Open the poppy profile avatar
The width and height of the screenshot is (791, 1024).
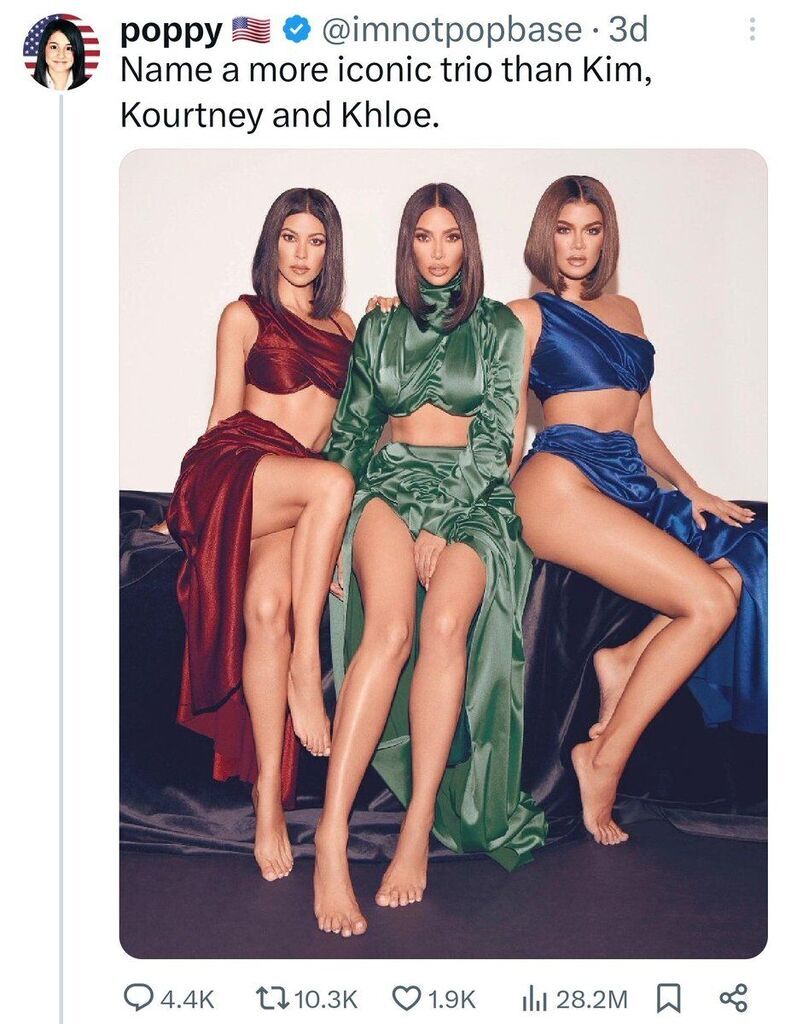[x=61, y=52]
